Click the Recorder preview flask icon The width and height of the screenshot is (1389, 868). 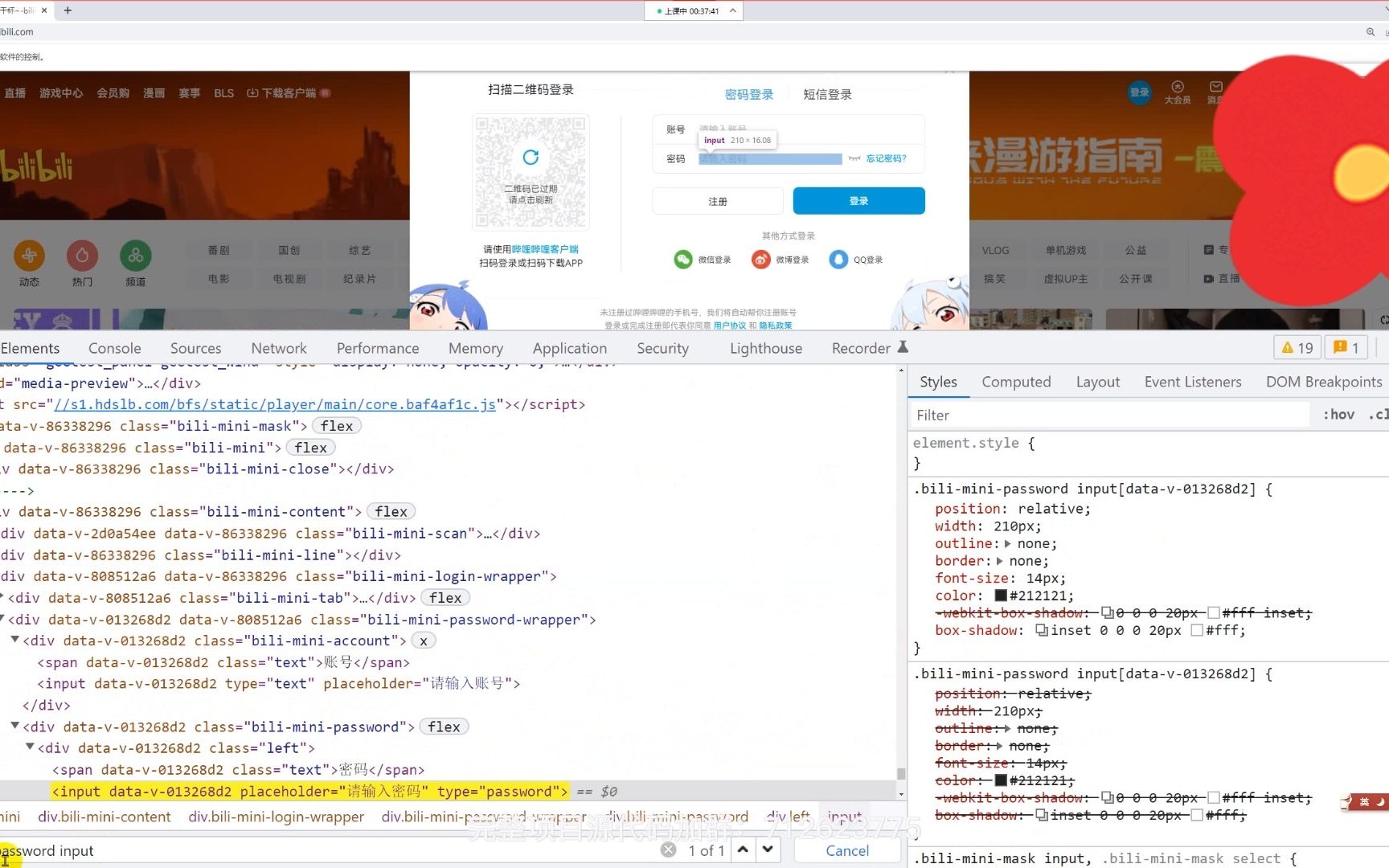[903, 347]
